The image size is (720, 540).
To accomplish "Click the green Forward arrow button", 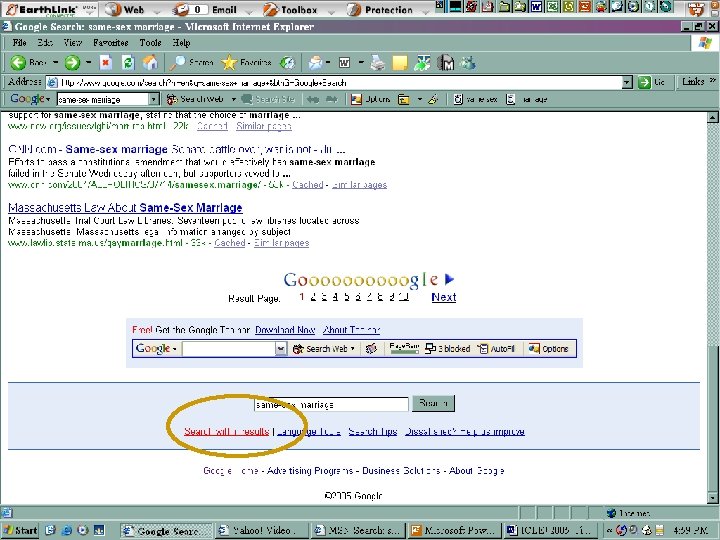I will pyautogui.click(x=72, y=62).
